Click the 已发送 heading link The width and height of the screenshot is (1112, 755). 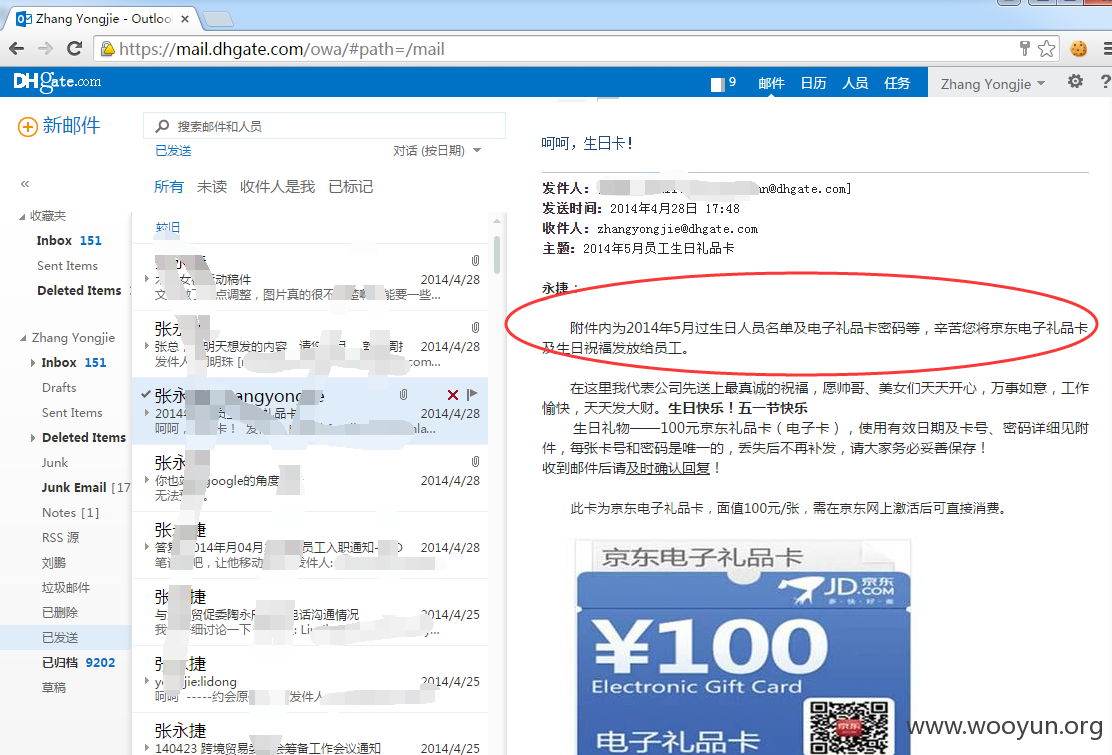tap(173, 150)
